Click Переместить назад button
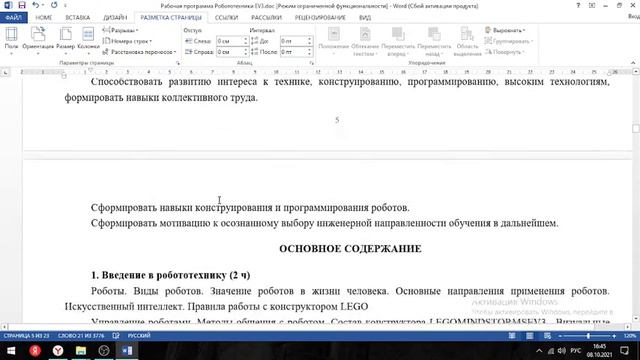The width and height of the screenshot is (640, 360). coord(434,41)
